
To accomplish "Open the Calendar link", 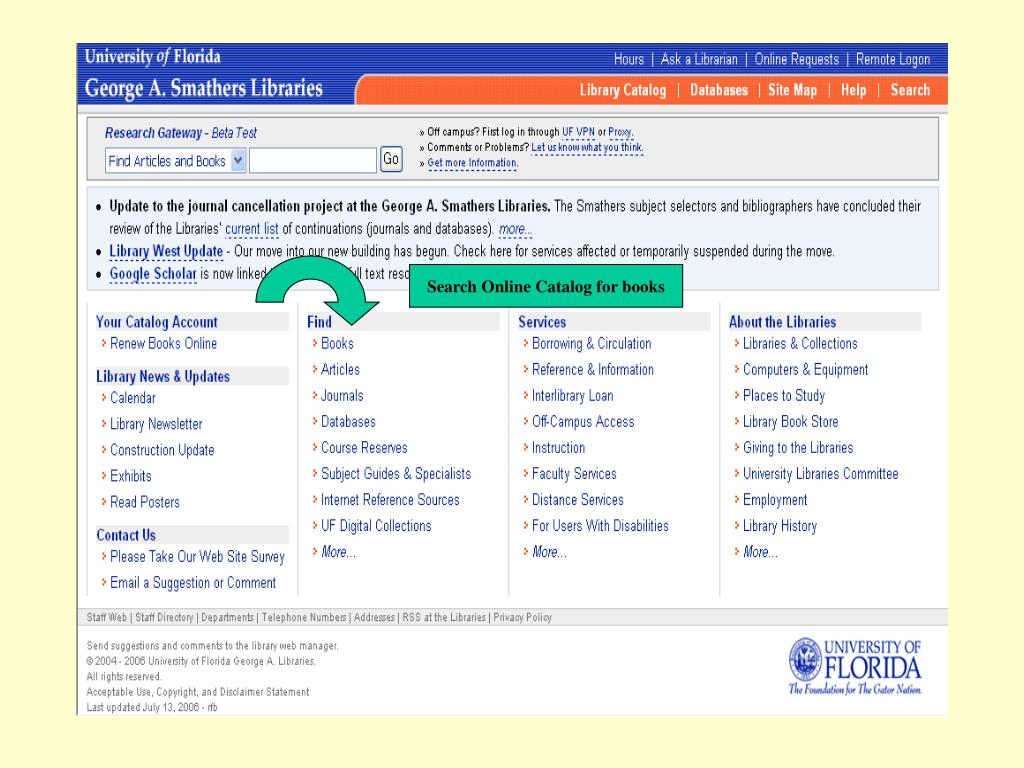I will 133,398.
